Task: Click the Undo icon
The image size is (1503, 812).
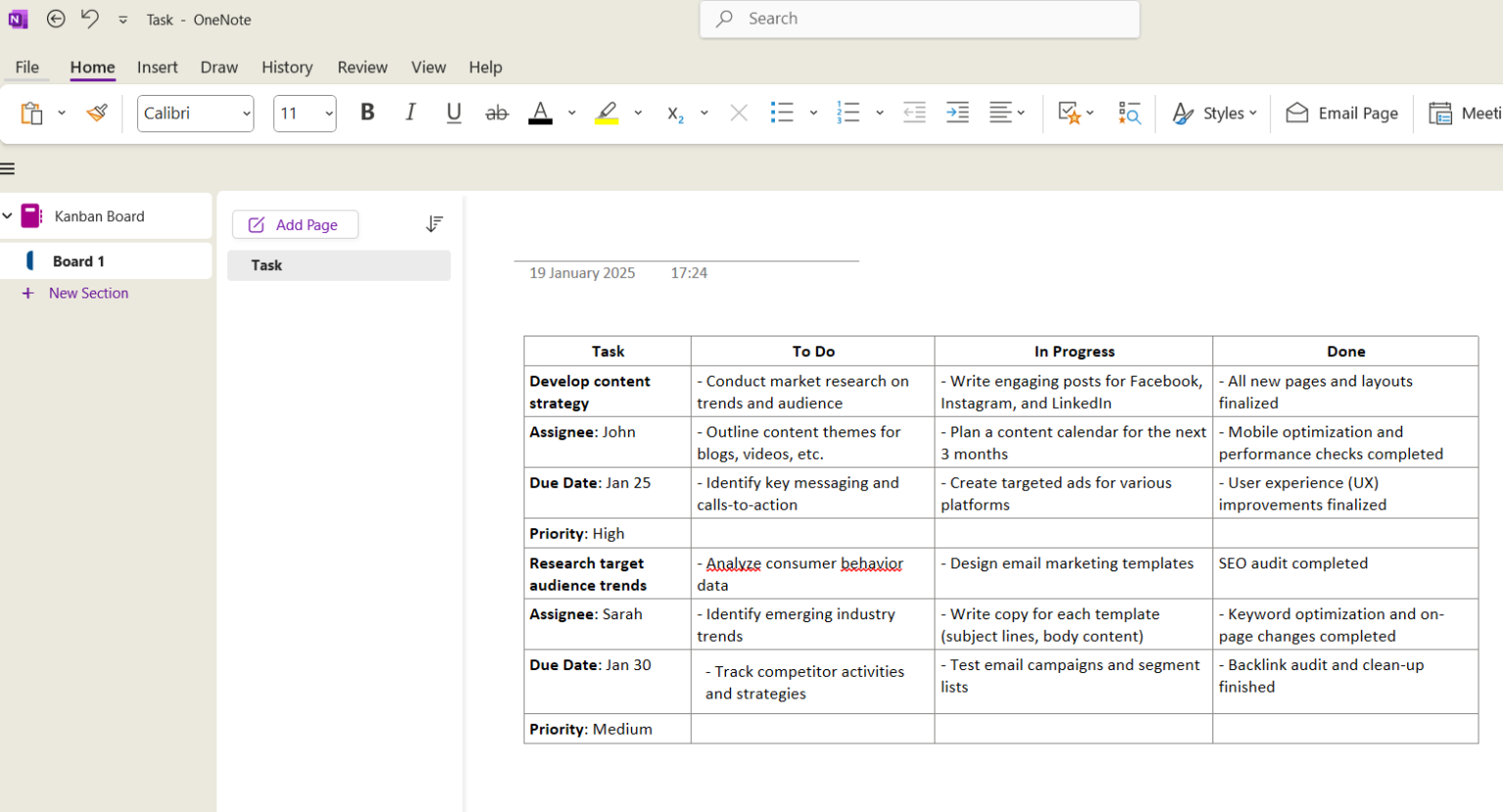Action: [89, 19]
